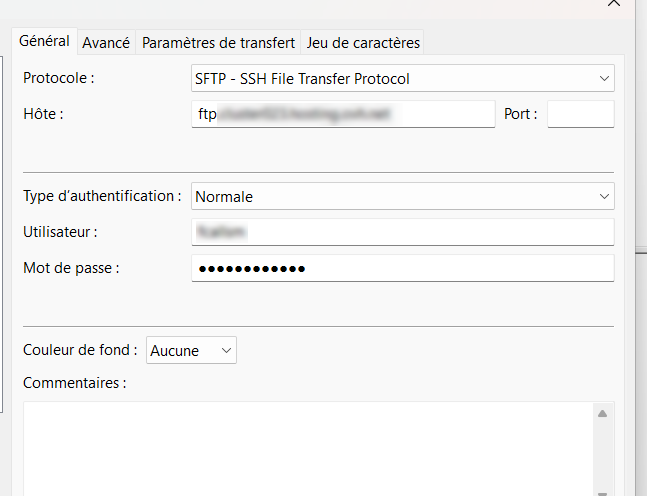This screenshot has width=647, height=496.
Task: Select the Paramètres de transfert tab
Action: [218, 43]
